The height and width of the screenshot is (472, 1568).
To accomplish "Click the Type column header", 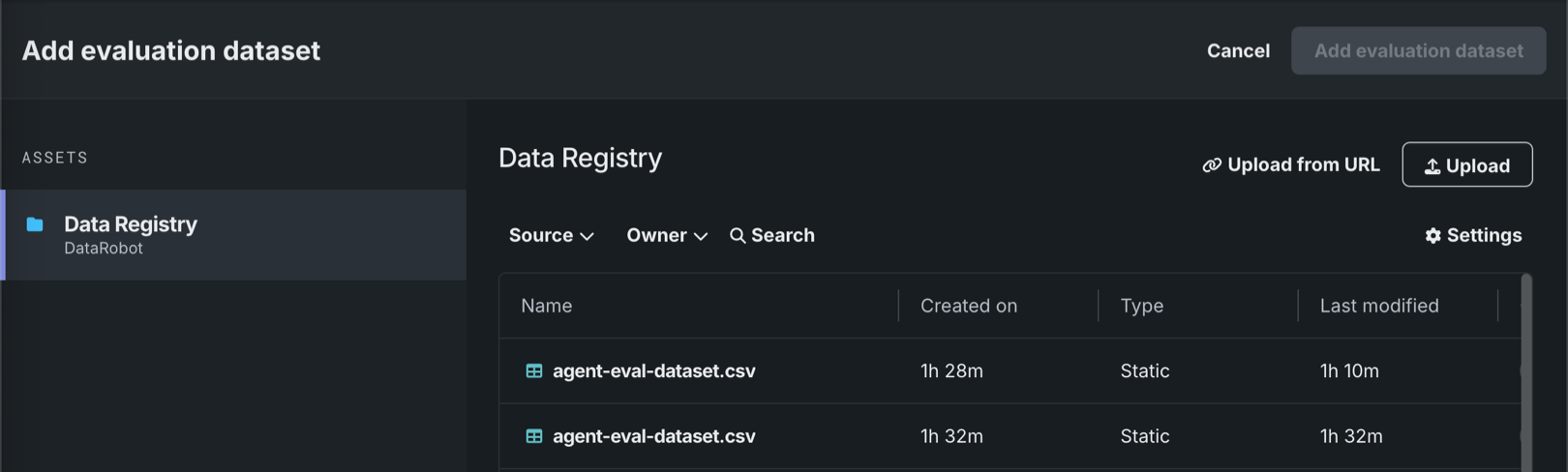I will (x=1142, y=306).
